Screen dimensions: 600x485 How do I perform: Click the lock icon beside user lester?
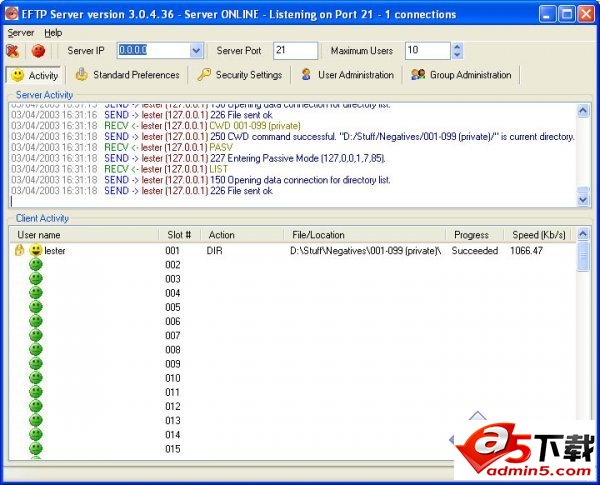point(19,250)
